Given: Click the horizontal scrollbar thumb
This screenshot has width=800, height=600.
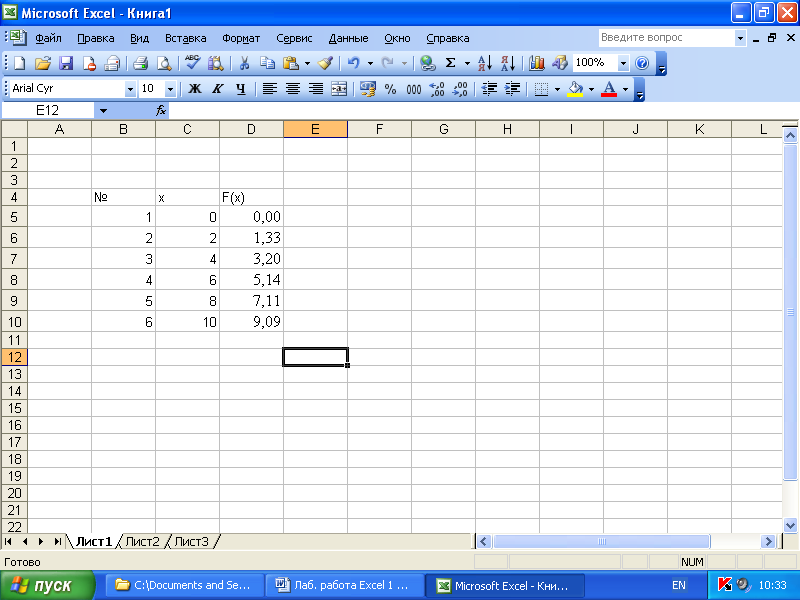Looking at the screenshot, I should click(602, 541).
